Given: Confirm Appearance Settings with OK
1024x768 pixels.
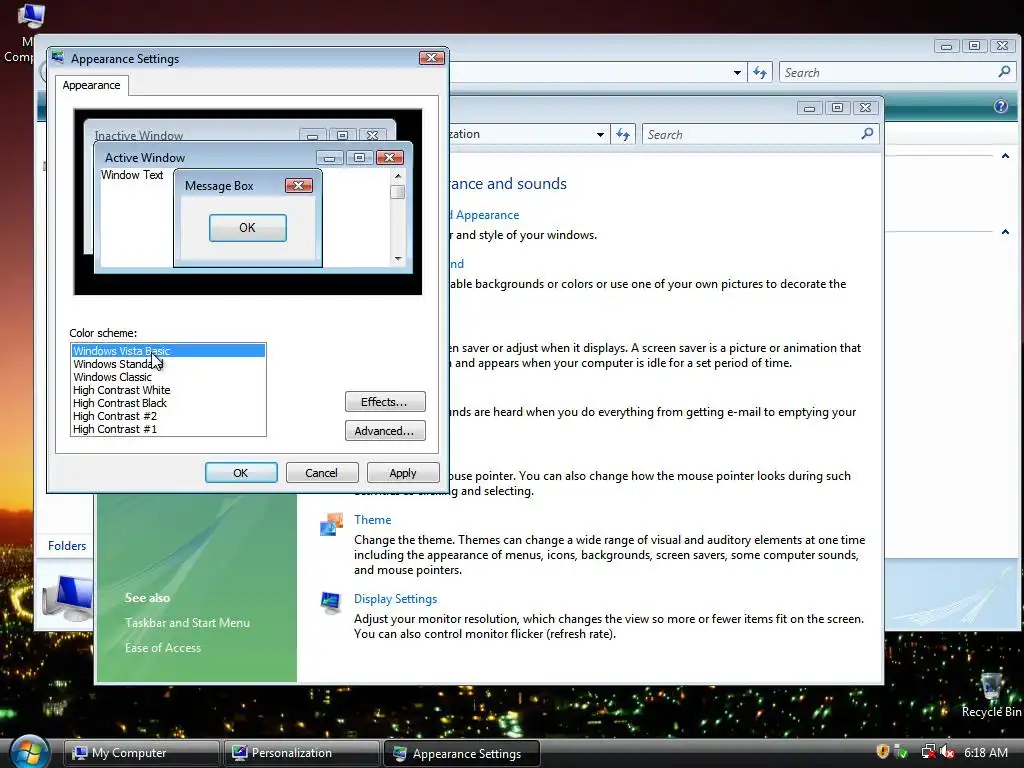Looking at the screenshot, I should pyautogui.click(x=241, y=473).
